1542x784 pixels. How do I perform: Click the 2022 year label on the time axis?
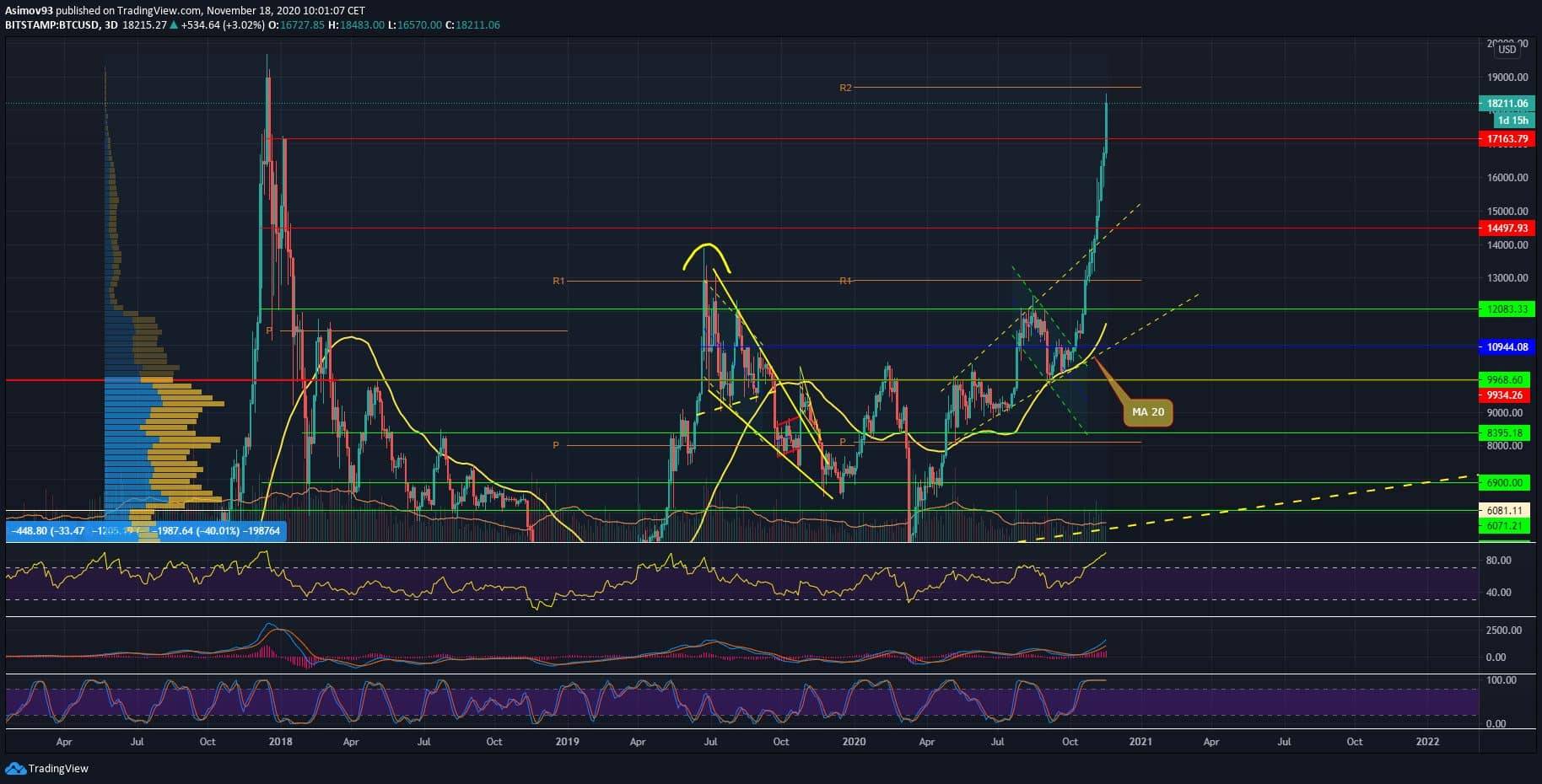coord(1427,742)
